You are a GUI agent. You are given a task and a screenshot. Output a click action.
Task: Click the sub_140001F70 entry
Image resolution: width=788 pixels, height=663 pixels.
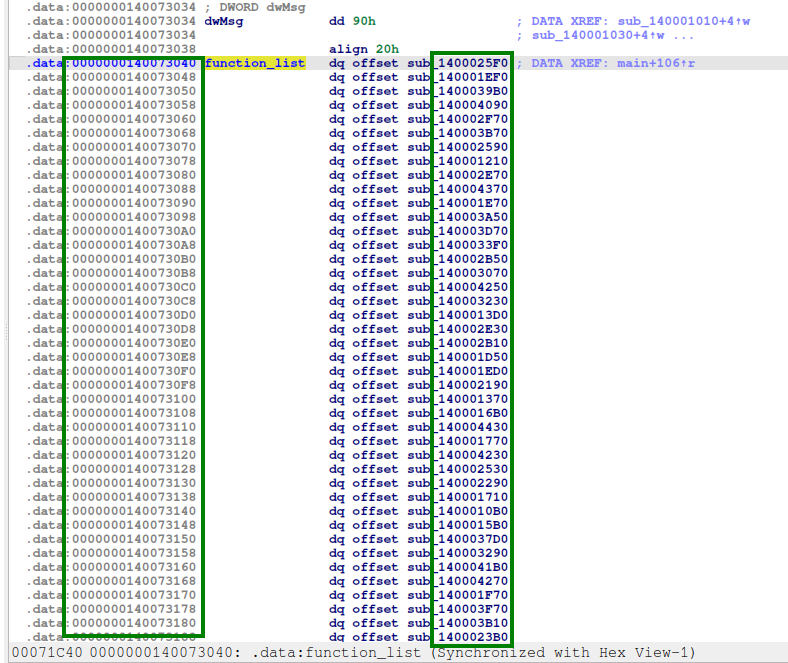pyautogui.click(x=458, y=595)
